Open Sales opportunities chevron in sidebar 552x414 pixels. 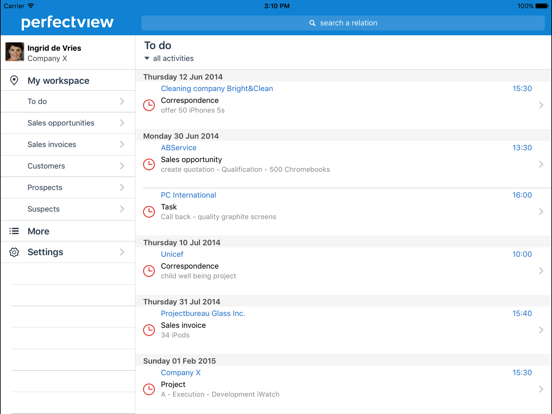click(122, 123)
